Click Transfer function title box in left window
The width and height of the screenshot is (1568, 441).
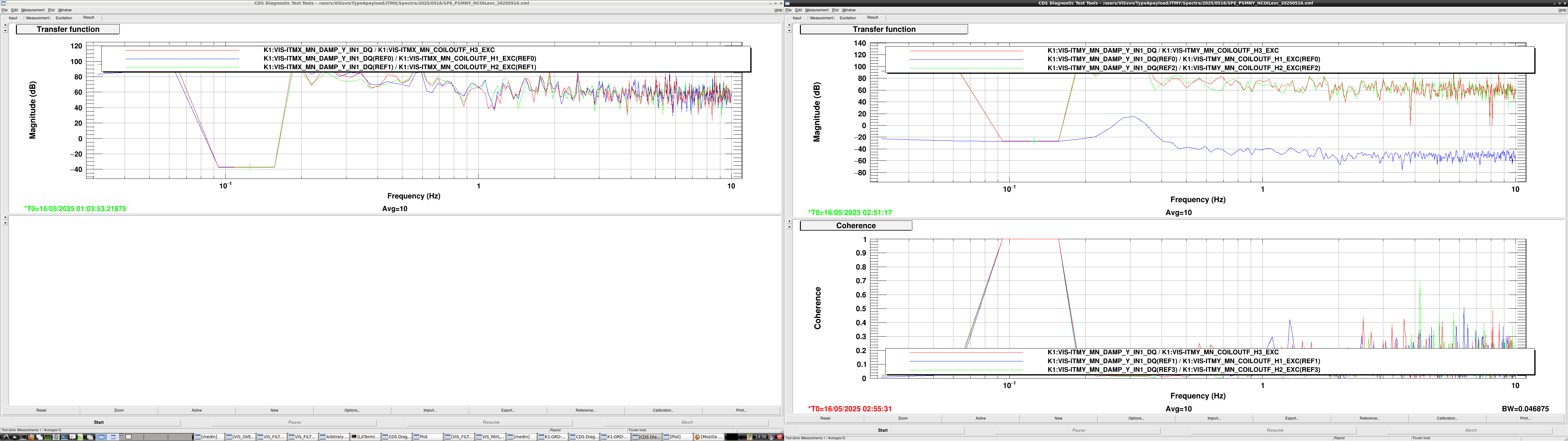[x=68, y=29]
